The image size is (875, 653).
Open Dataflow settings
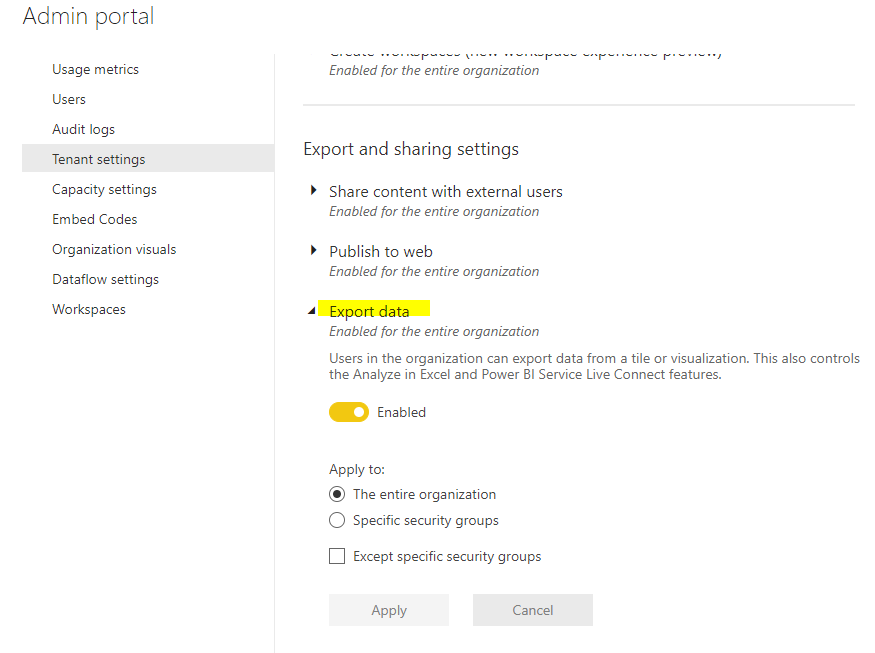[x=105, y=279]
